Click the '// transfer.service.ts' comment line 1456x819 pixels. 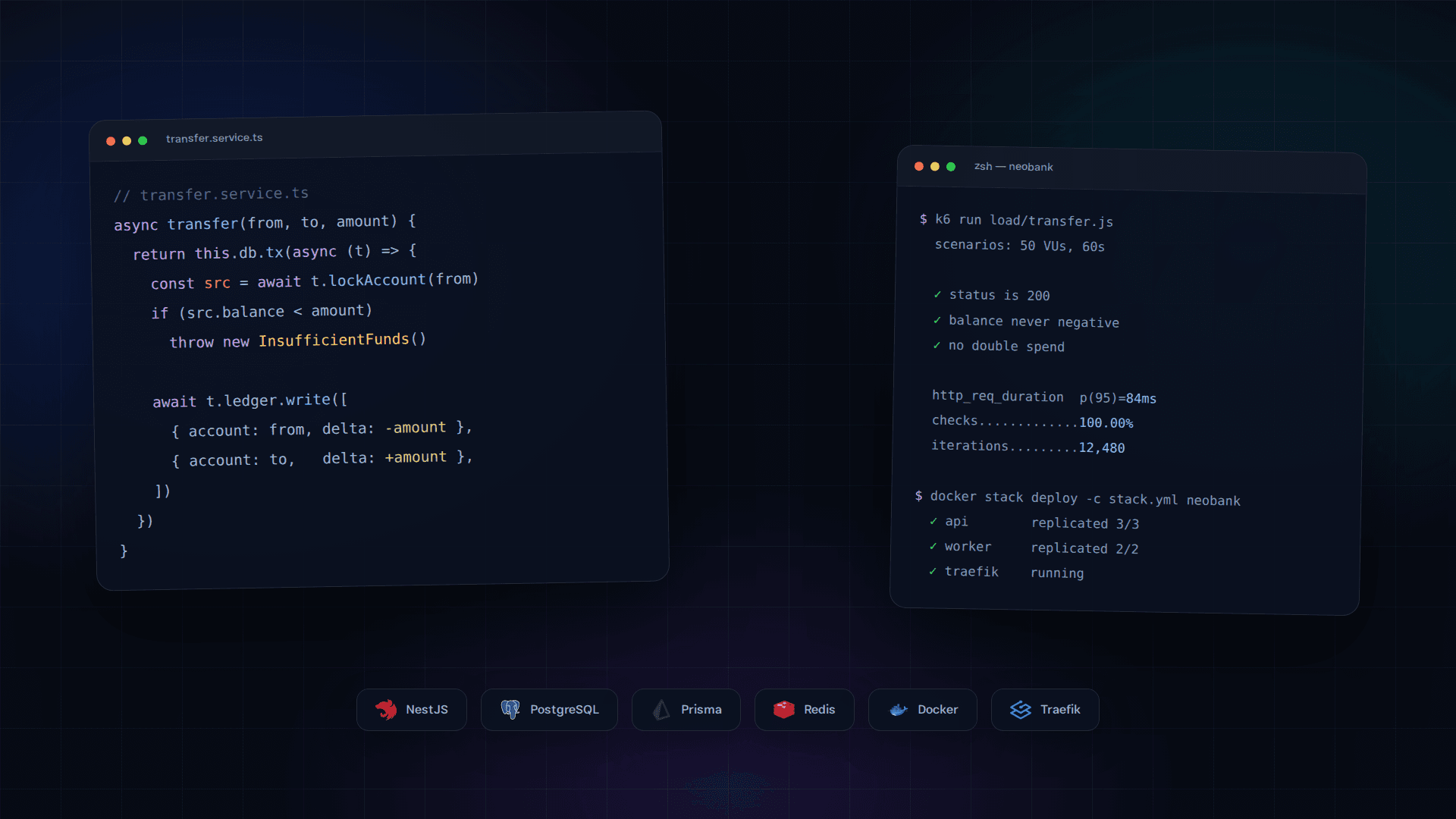[x=212, y=194]
